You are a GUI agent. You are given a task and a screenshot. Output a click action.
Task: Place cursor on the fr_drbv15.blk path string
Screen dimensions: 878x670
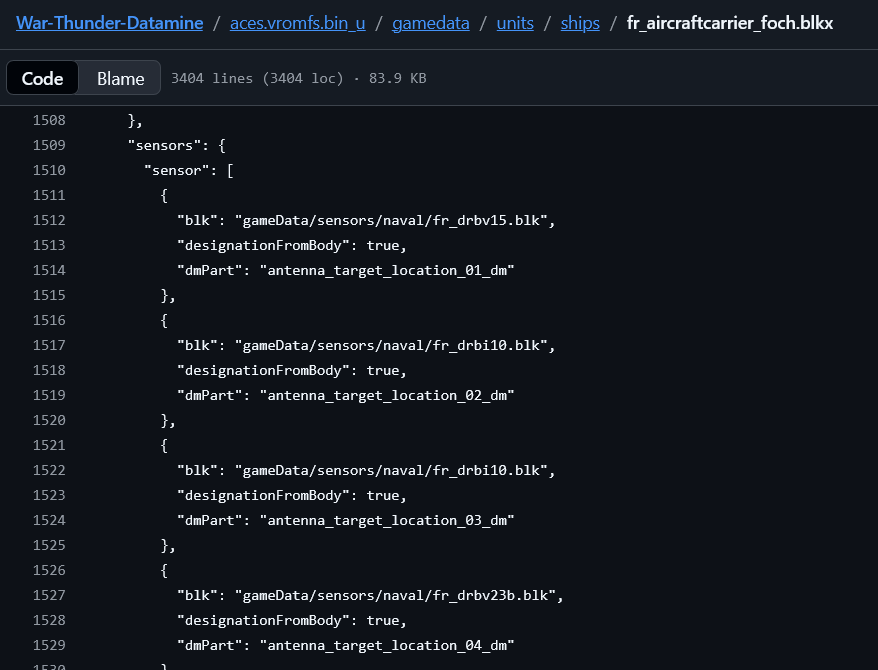pos(394,220)
